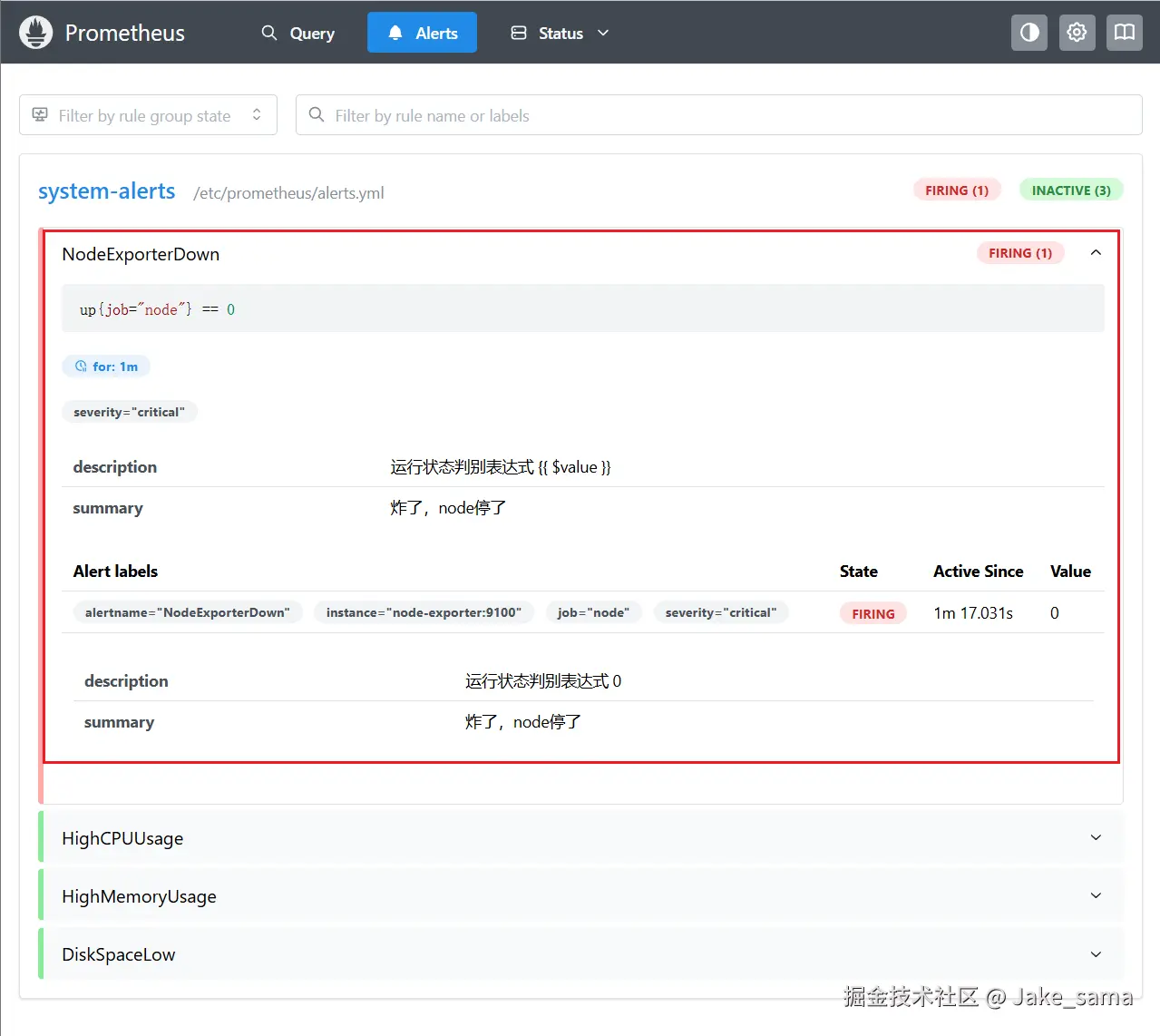The width and height of the screenshot is (1160, 1036).
Task: Click the group-level FIRING (1) badge
Action: (x=957, y=190)
